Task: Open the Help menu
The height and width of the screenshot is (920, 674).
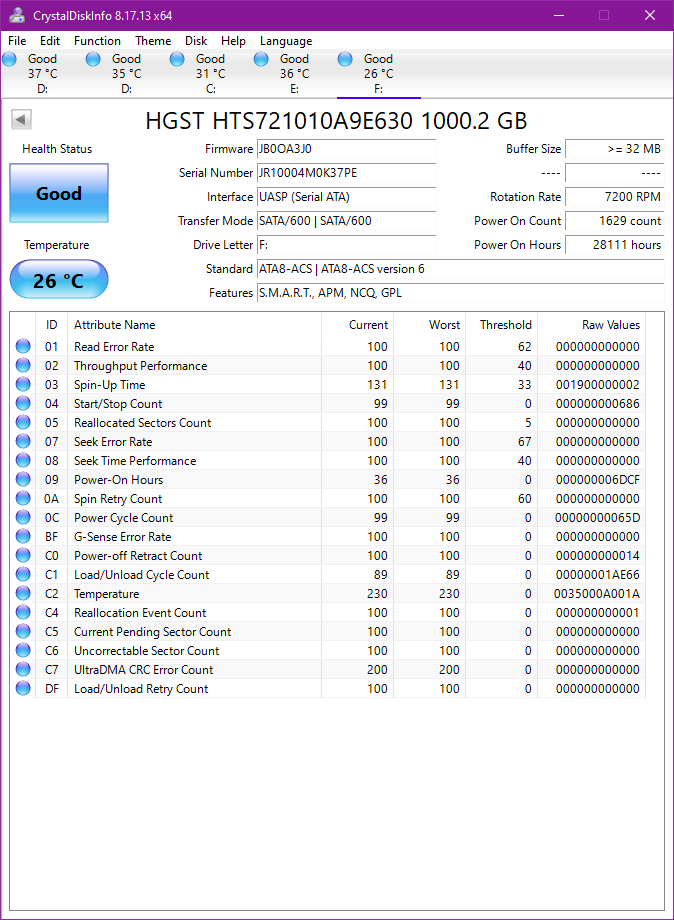Action: point(233,40)
